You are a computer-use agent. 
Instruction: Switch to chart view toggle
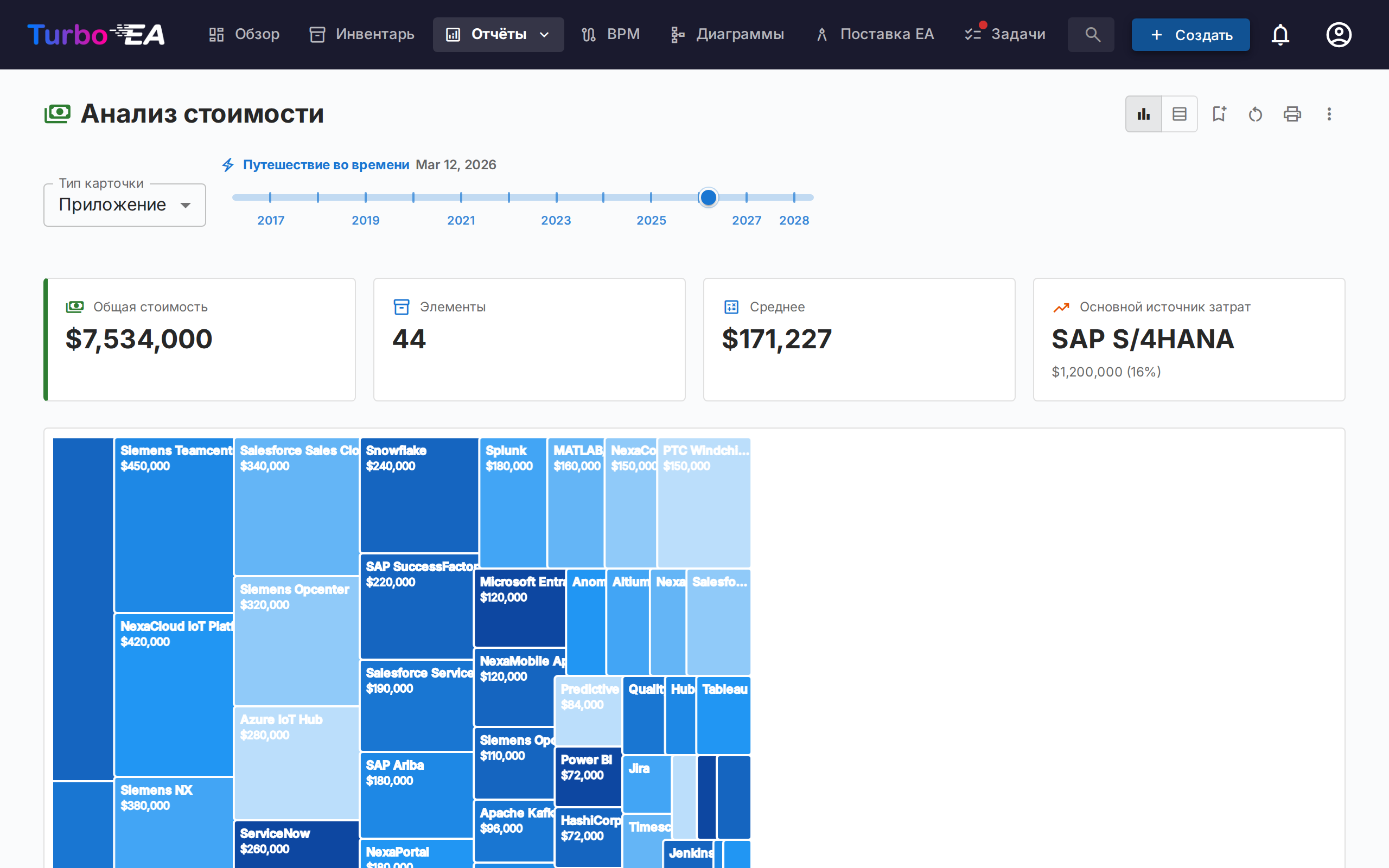click(1143, 114)
